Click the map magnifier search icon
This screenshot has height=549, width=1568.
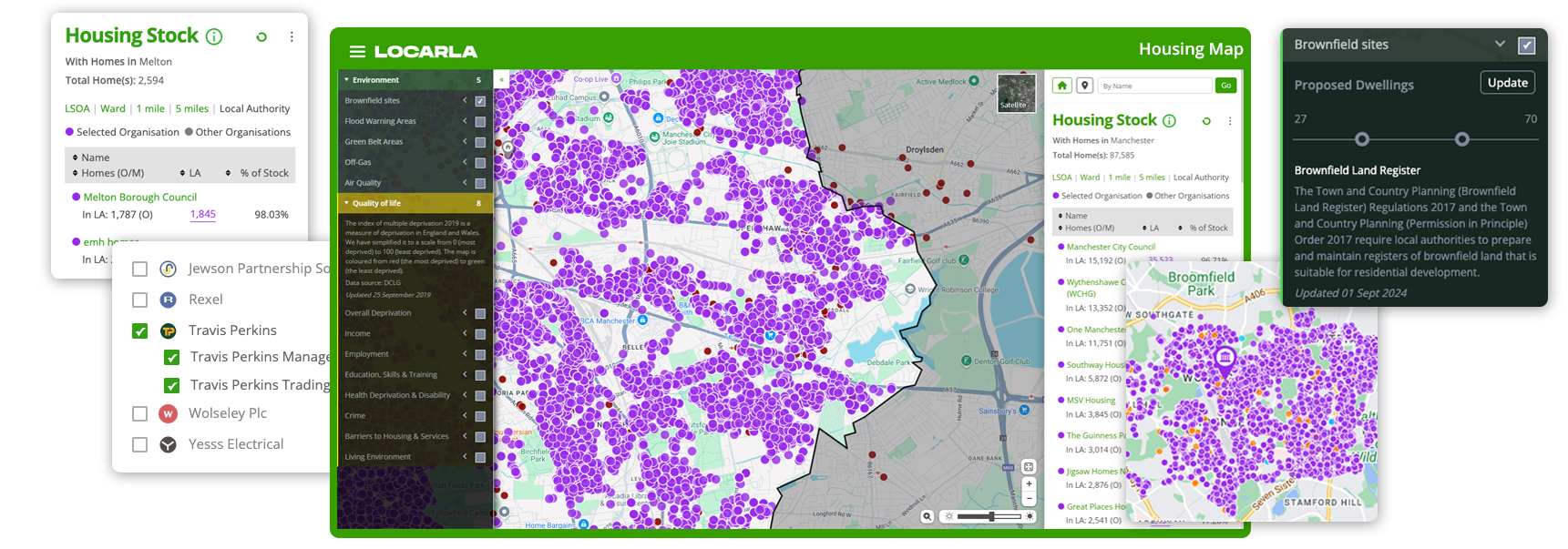coord(927,516)
